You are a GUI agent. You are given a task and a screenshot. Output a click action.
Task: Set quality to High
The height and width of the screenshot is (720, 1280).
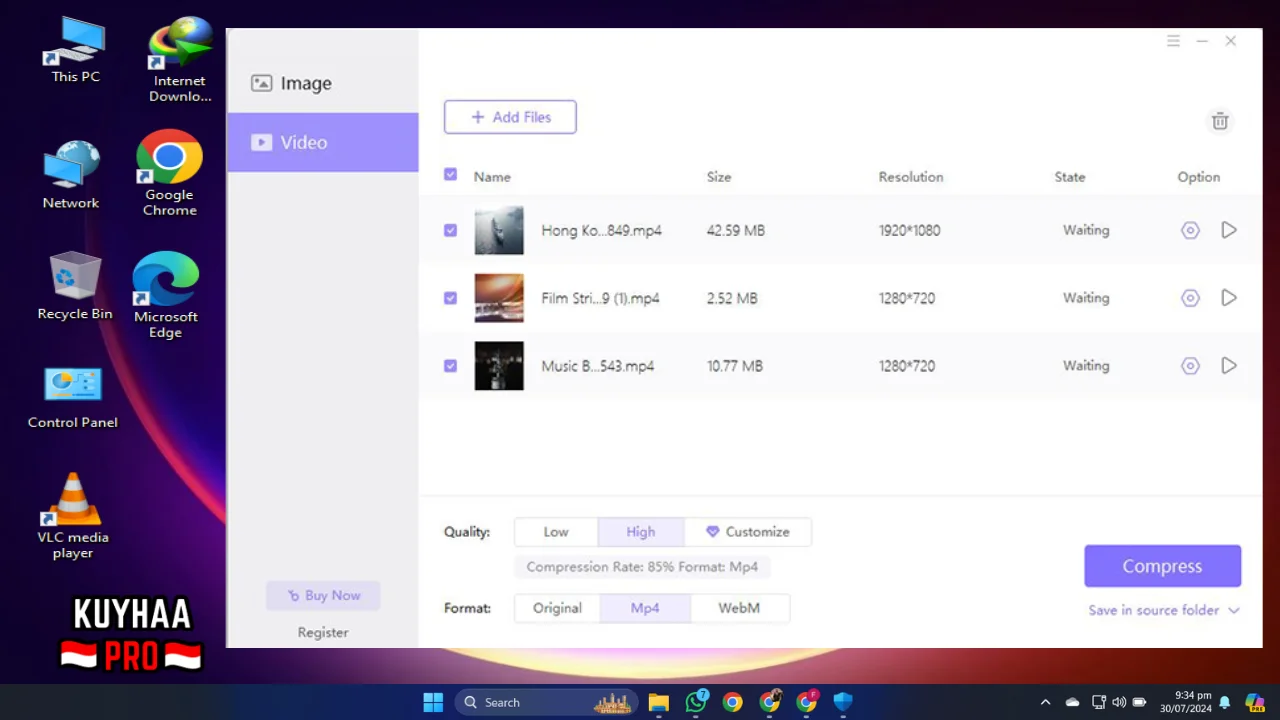641,532
